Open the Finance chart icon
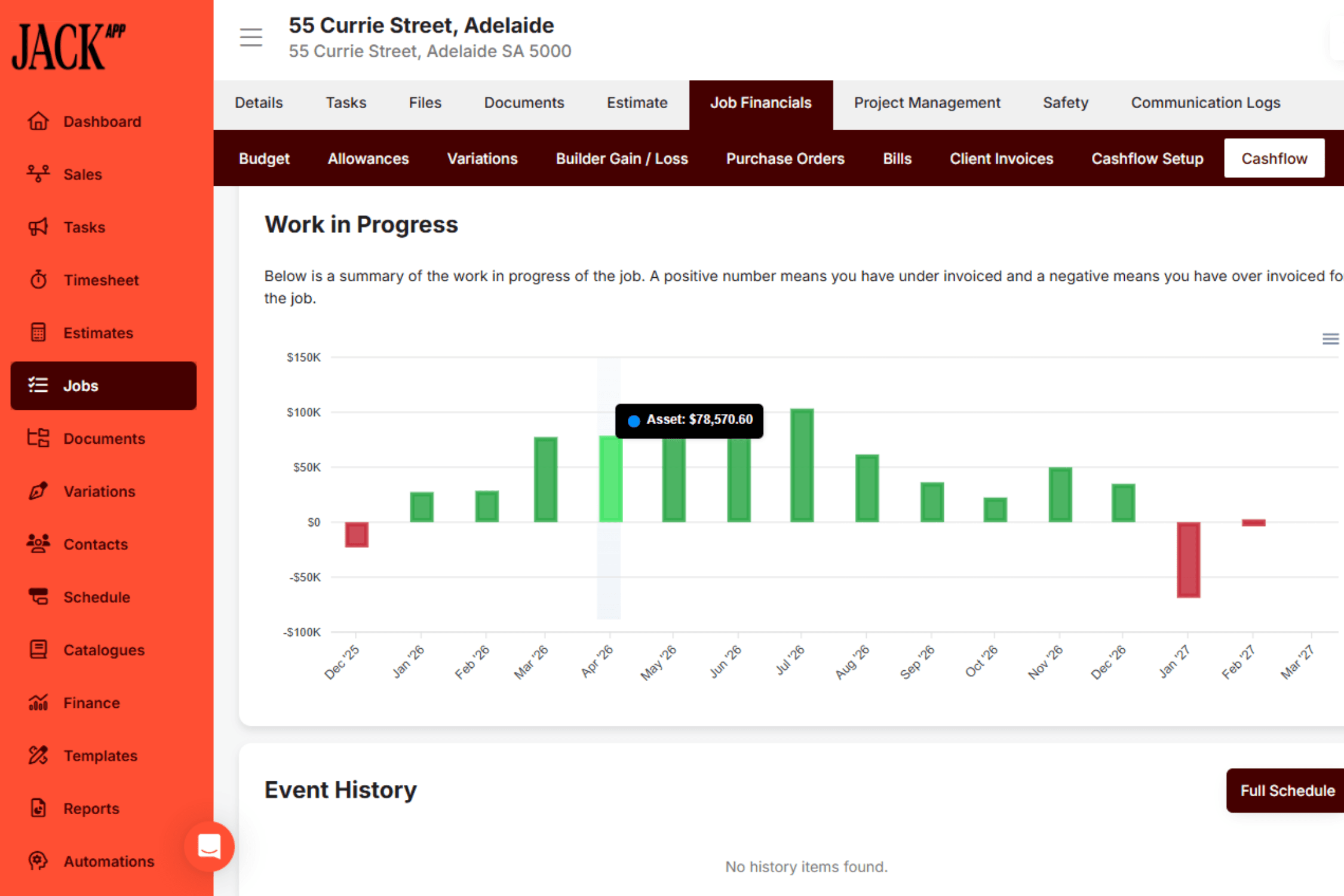This screenshot has width=1344, height=896. pos(38,702)
